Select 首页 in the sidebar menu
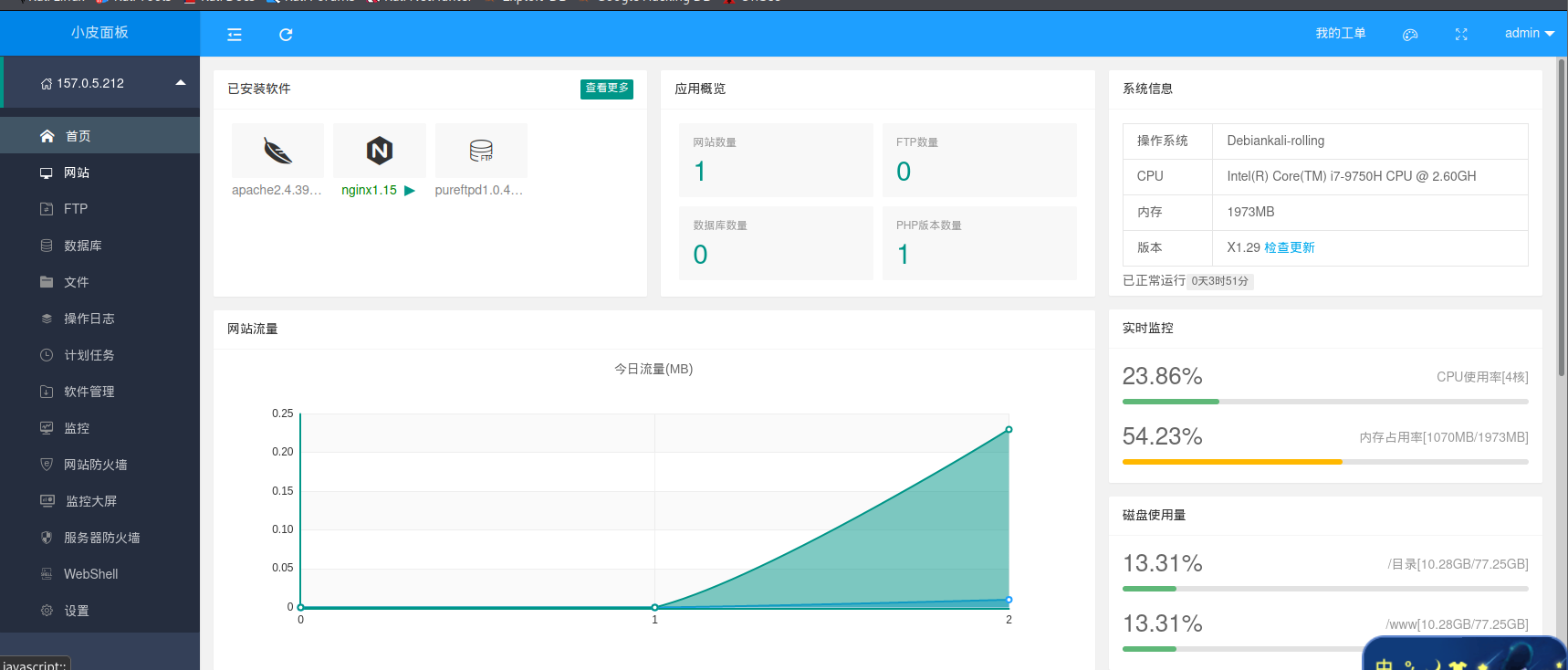 pyautogui.click(x=99, y=135)
